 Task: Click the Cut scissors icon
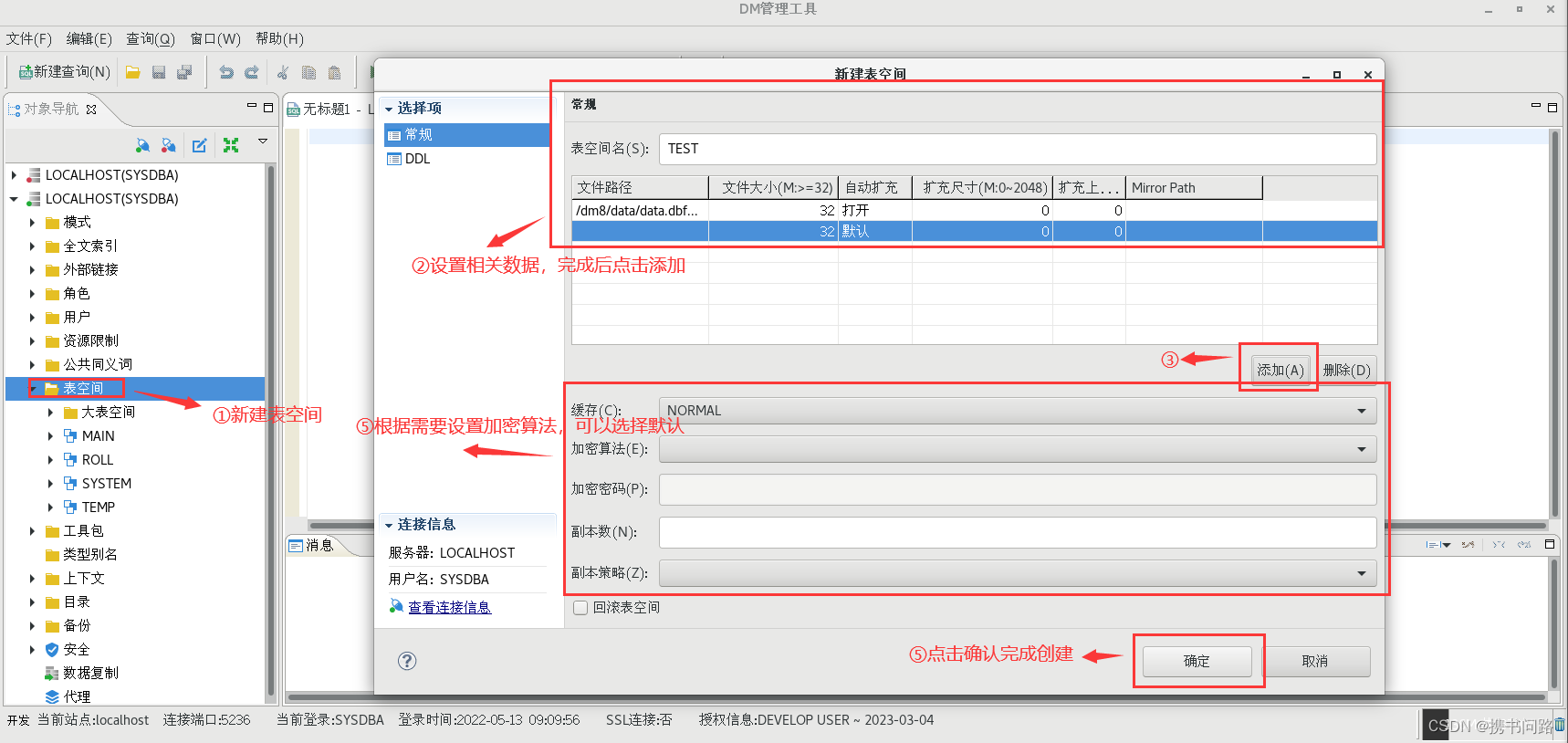pos(283,72)
